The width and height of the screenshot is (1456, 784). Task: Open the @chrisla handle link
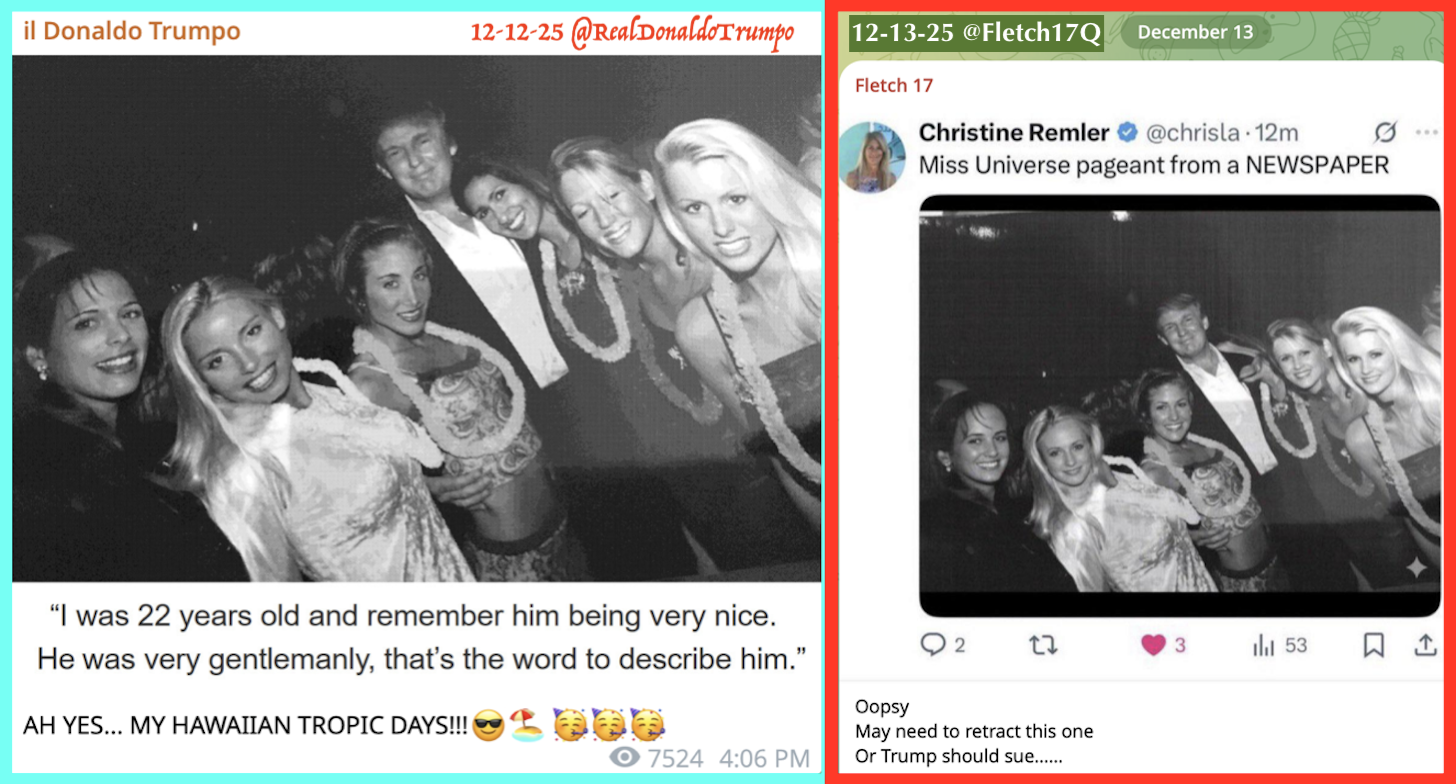1192,133
